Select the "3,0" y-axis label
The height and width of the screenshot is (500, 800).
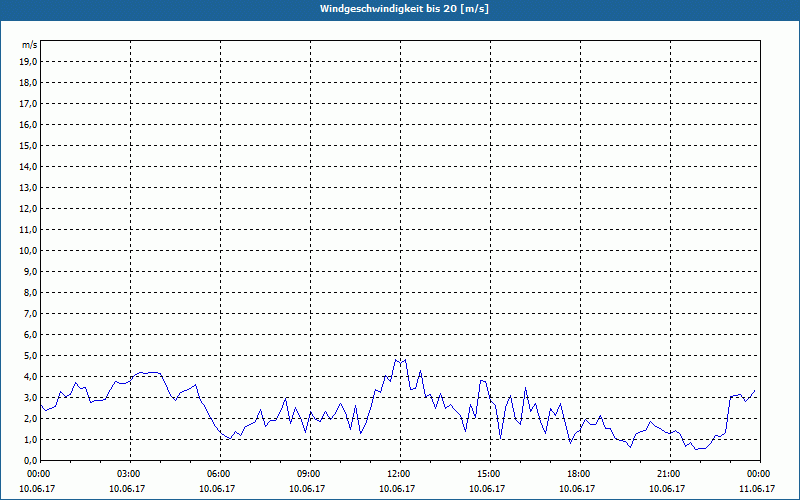click(30, 397)
